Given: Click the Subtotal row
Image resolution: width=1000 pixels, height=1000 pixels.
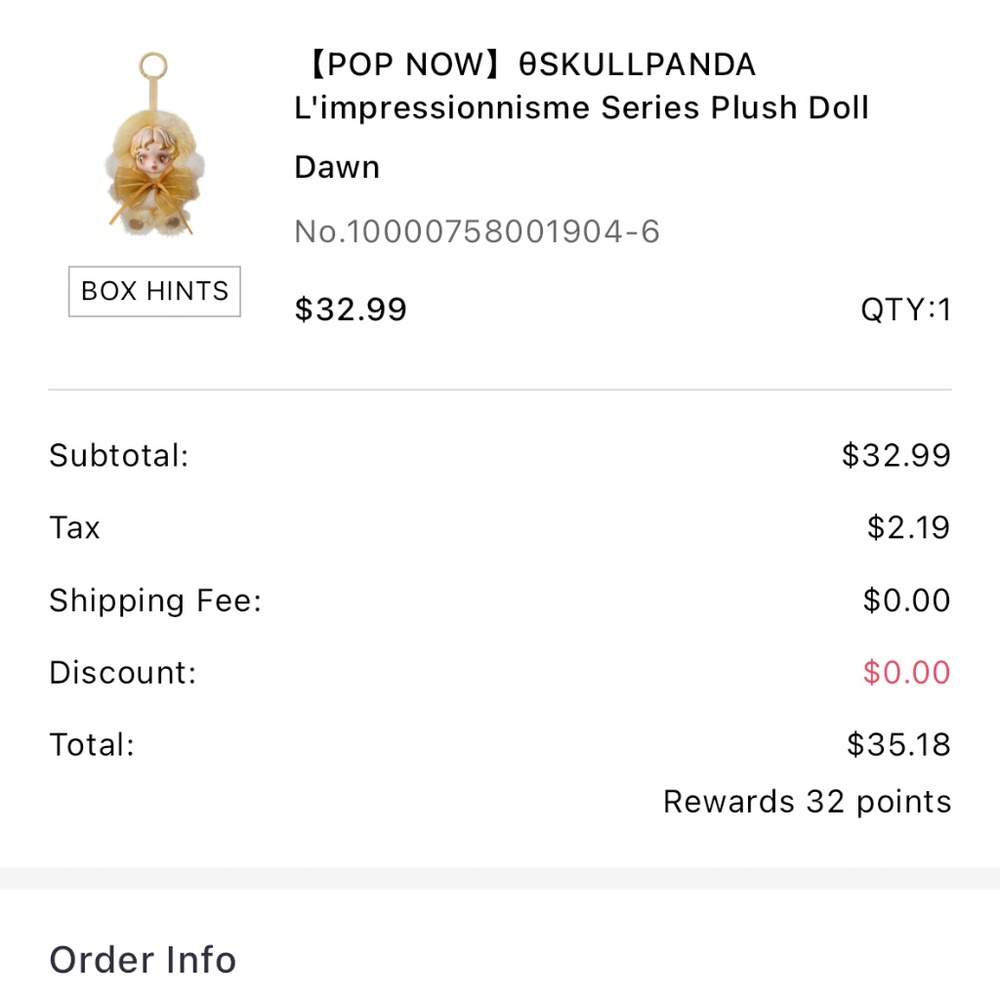Looking at the screenshot, I should (500, 455).
